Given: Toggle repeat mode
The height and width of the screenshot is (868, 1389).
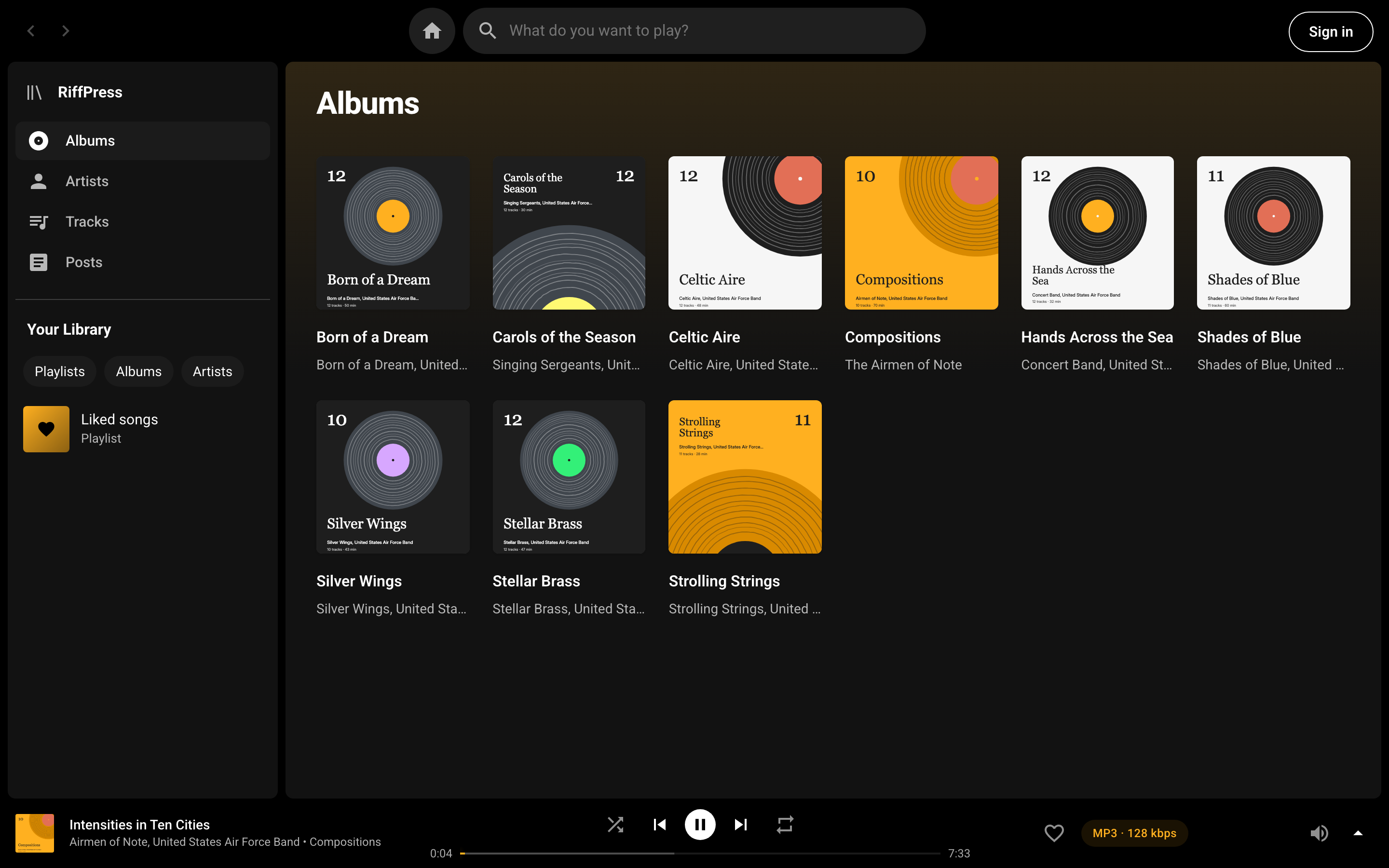Looking at the screenshot, I should pyautogui.click(x=785, y=825).
